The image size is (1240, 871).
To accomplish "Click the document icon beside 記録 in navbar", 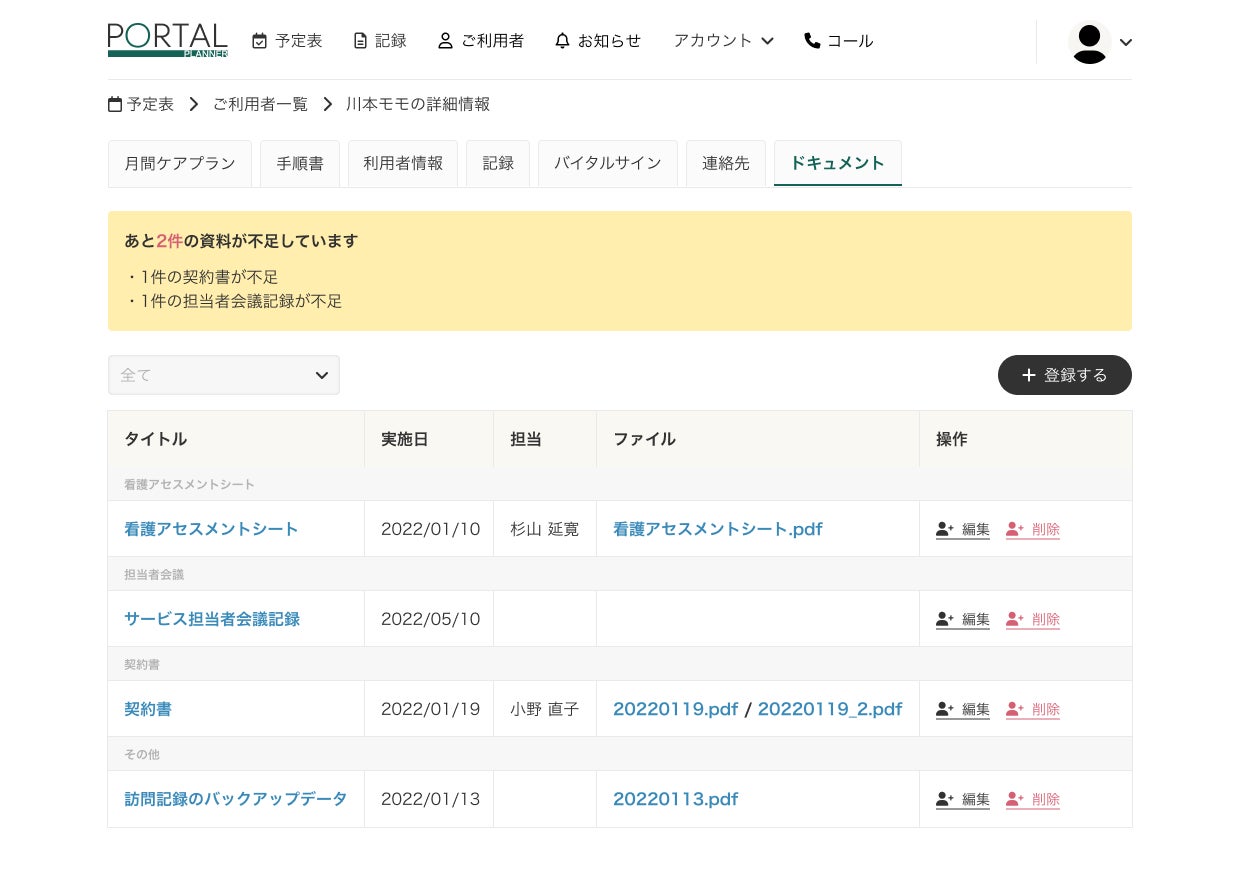I will (x=360, y=41).
